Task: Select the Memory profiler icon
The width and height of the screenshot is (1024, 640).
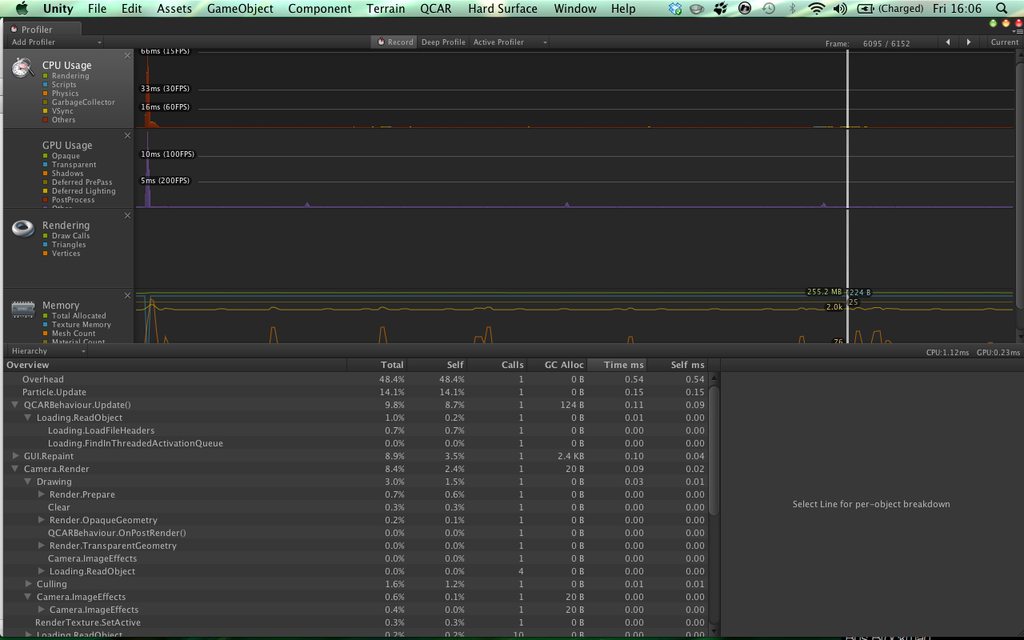Action: coord(22,310)
